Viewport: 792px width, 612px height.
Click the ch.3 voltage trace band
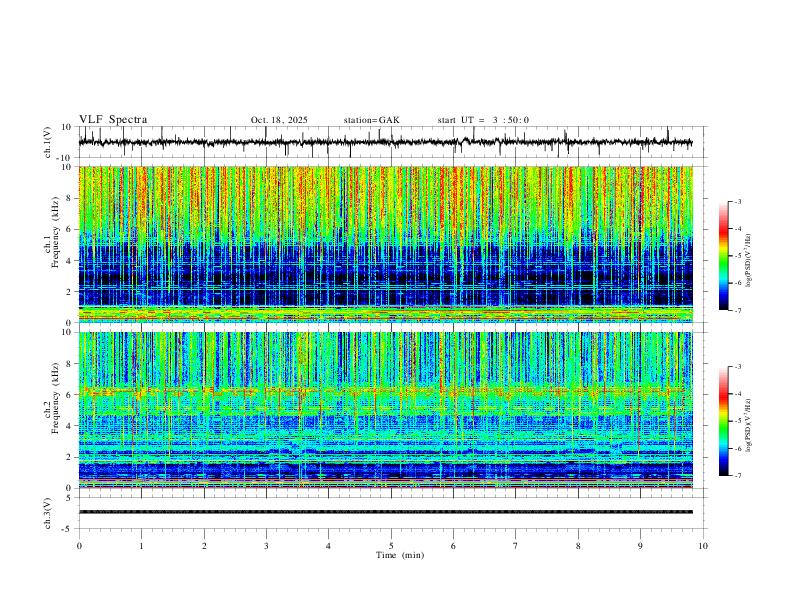pyautogui.click(x=385, y=512)
